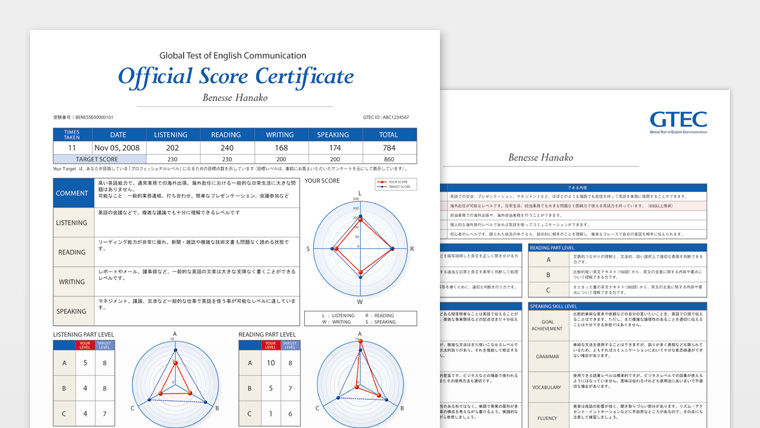Click the examinee number "BENESSE00000101"
760x428 pixels.
click(x=94, y=117)
